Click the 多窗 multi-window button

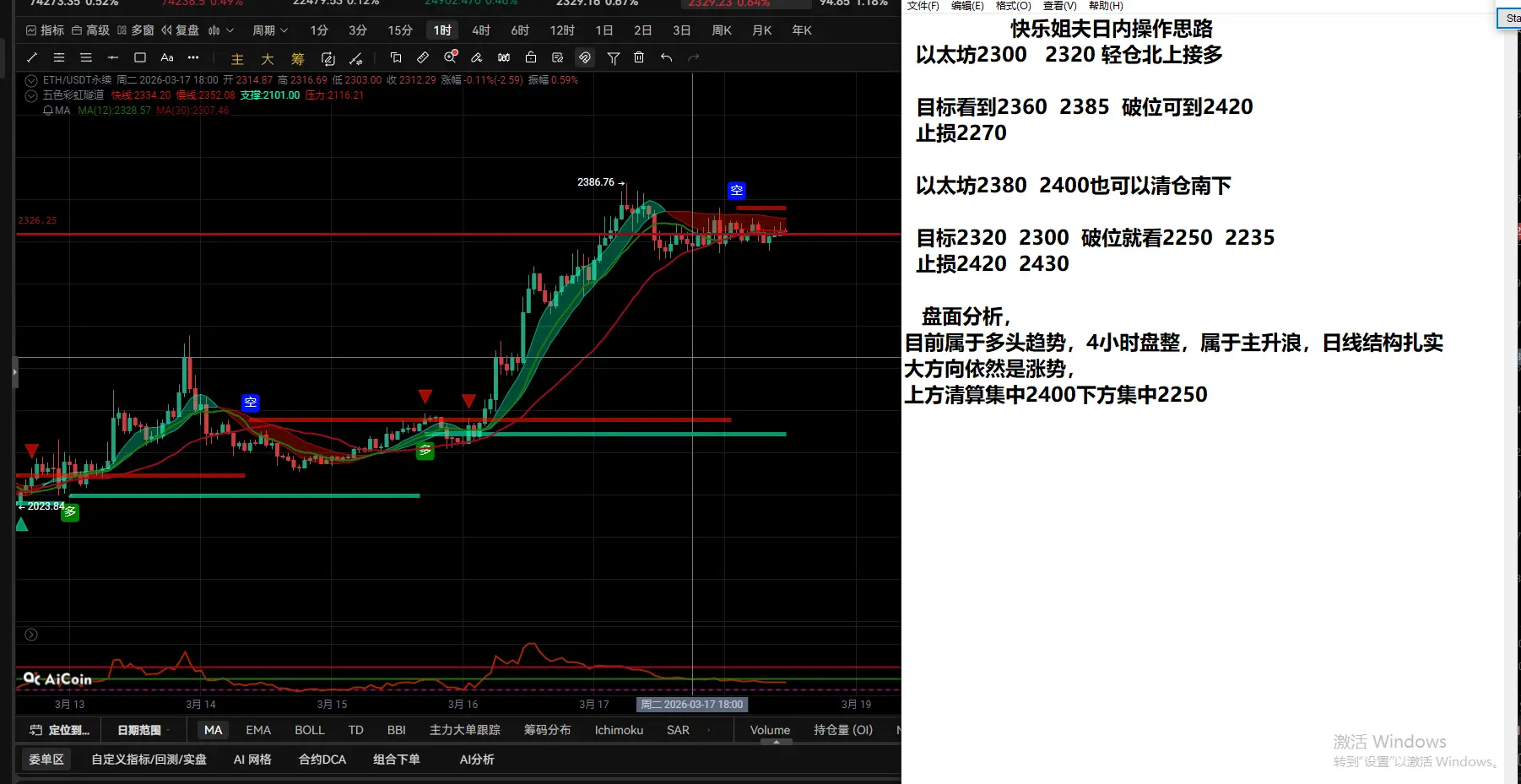coord(136,30)
